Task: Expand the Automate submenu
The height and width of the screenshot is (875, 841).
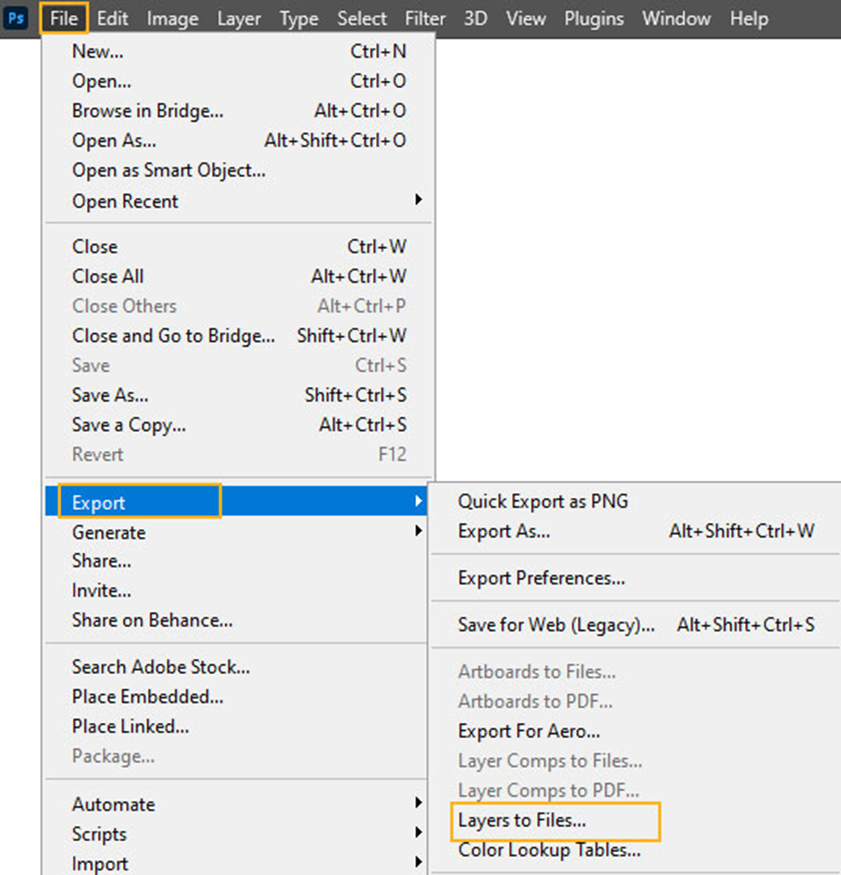Action: tap(418, 803)
